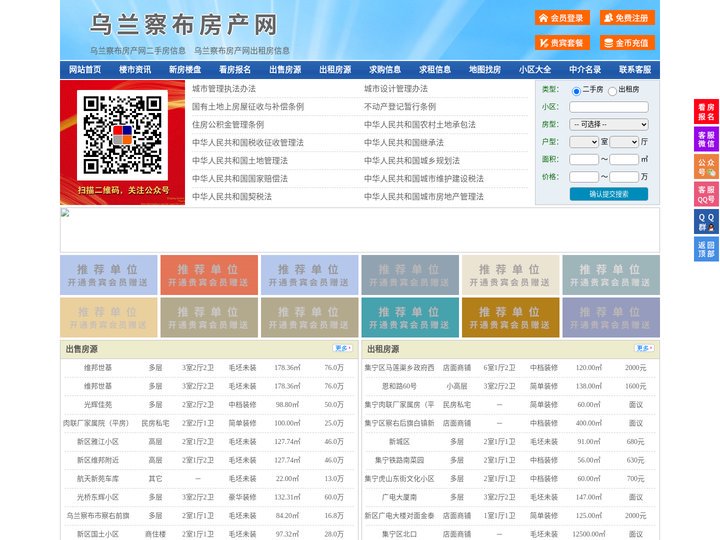
Task: Open the 看房报名 floating sidebar icon
Action: point(706,112)
